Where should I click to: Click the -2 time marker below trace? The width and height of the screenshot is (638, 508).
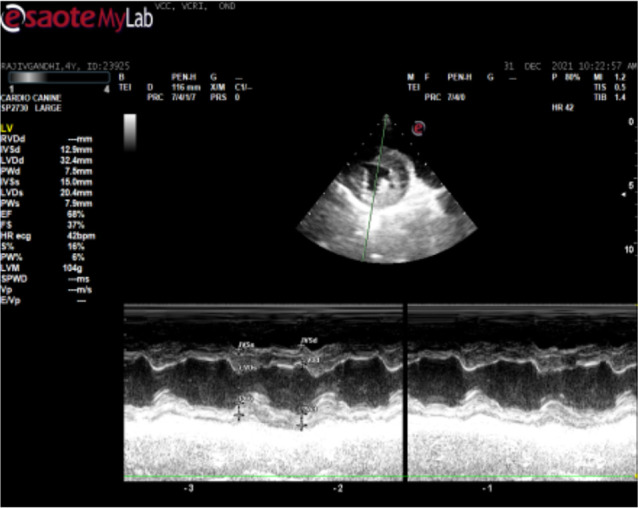339,491
